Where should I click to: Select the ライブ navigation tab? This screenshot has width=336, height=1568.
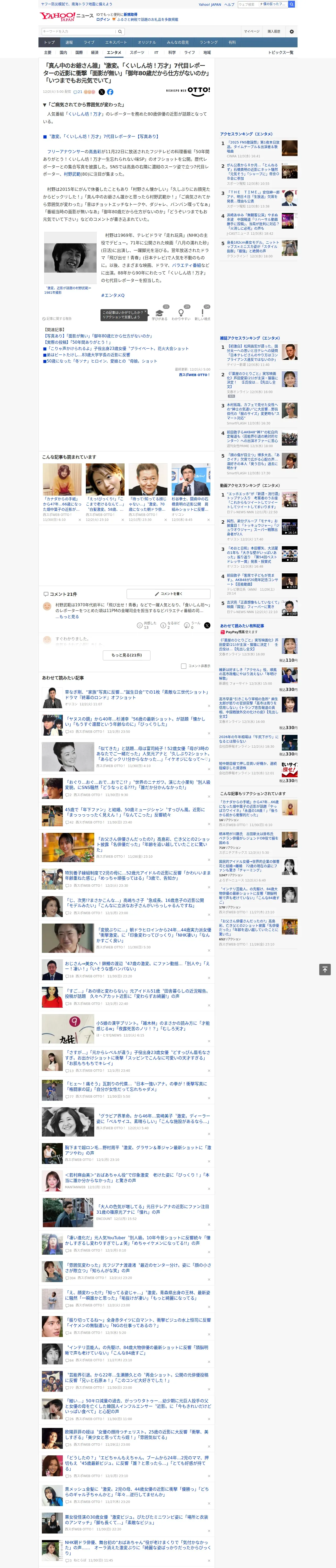pos(89,42)
